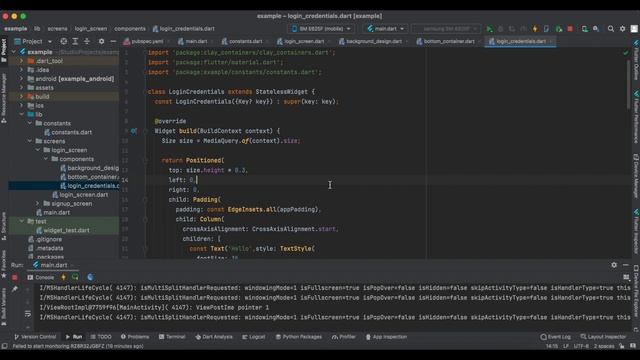640x360 pixels.
Task: Open the Problems tool window
Action: point(135,337)
